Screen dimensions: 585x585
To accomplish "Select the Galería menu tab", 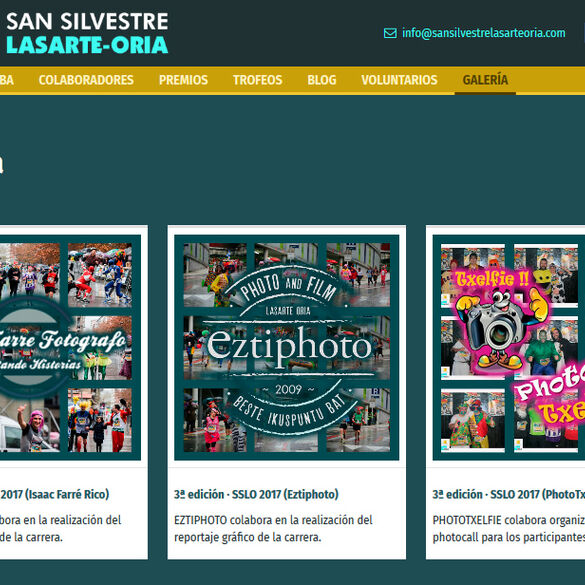I will [x=485, y=80].
